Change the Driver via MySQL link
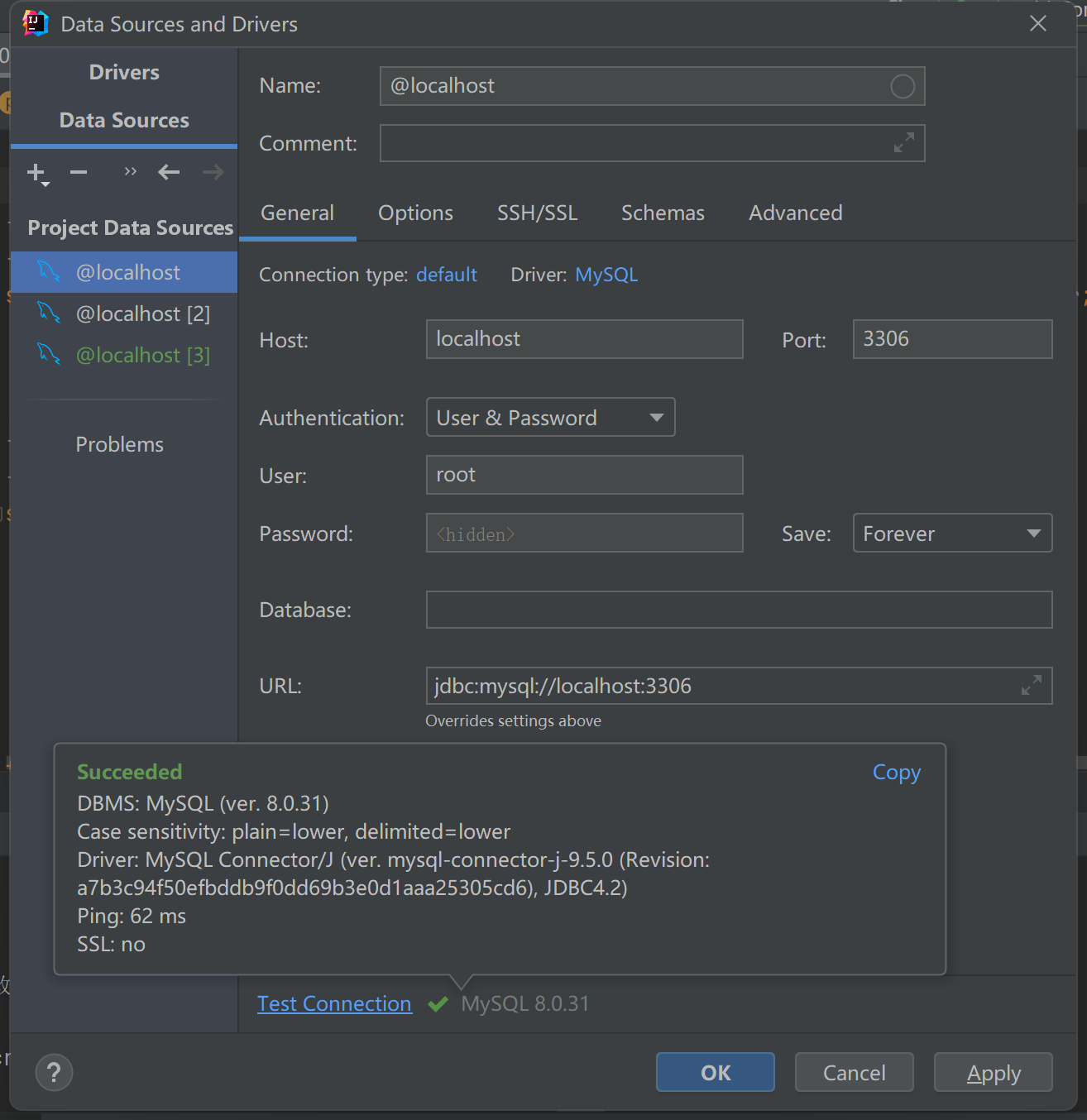The image size is (1087, 1120). click(606, 275)
